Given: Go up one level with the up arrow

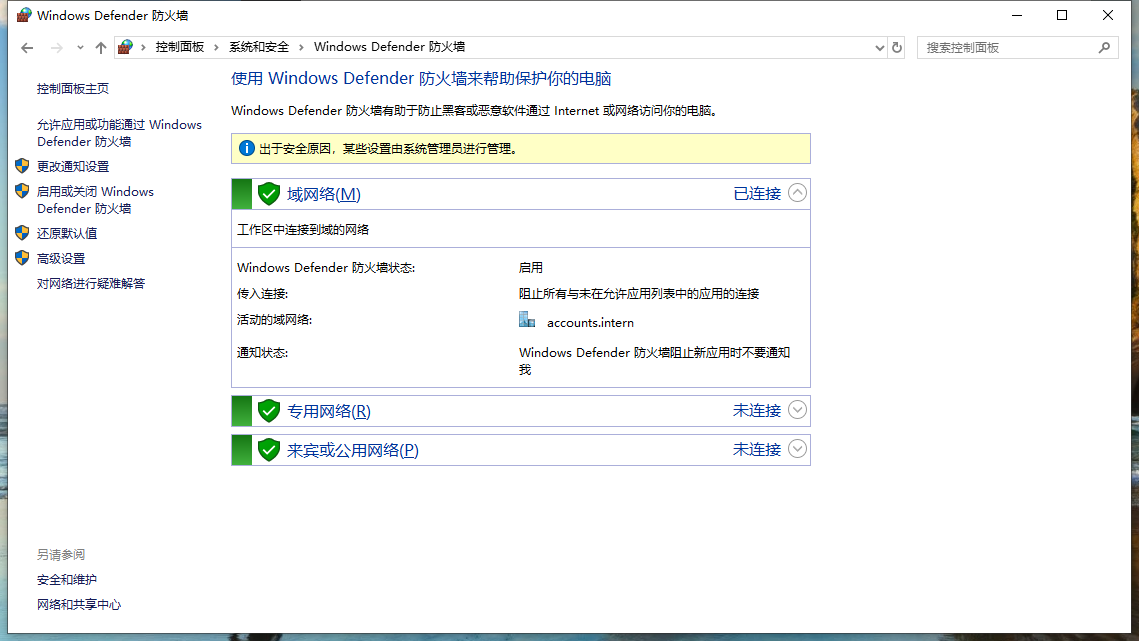Looking at the screenshot, I should [101, 48].
